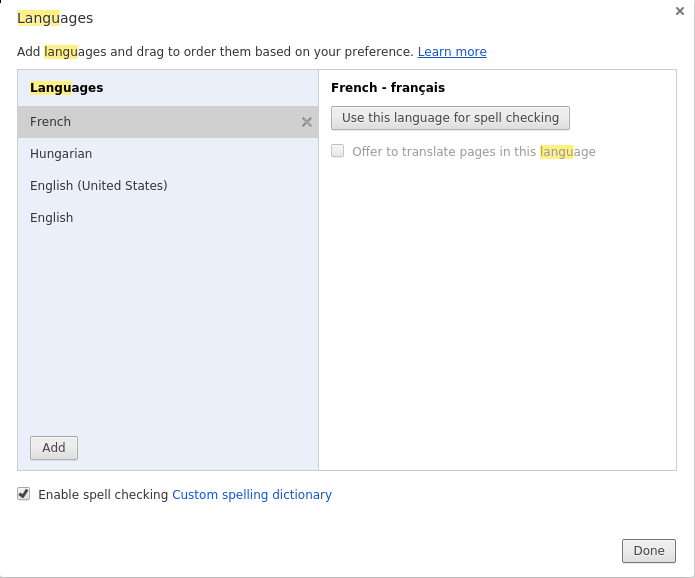The height and width of the screenshot is (578, 695).
Task: Click the Add language button
Action: 54,448
